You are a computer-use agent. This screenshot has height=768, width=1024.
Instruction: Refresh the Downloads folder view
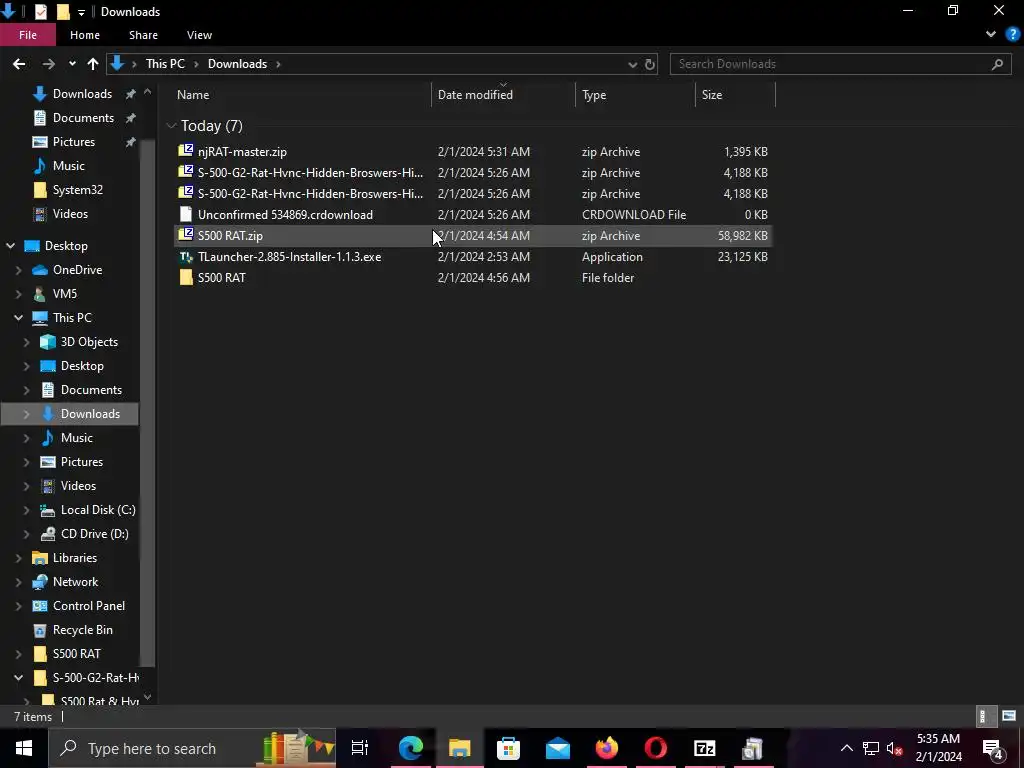(650, 64)
